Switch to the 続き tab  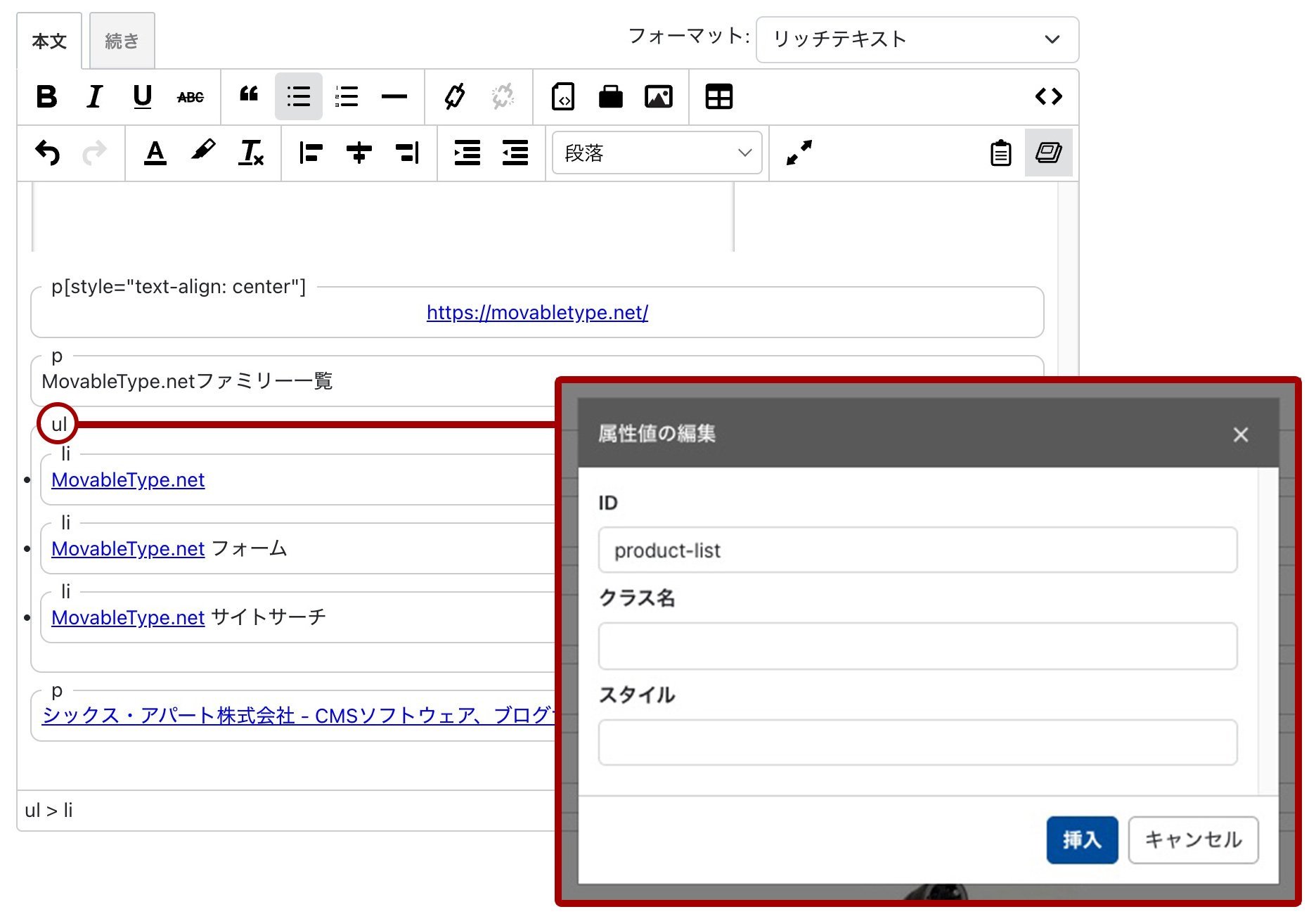pyautogui.click(x=122, y=41)
